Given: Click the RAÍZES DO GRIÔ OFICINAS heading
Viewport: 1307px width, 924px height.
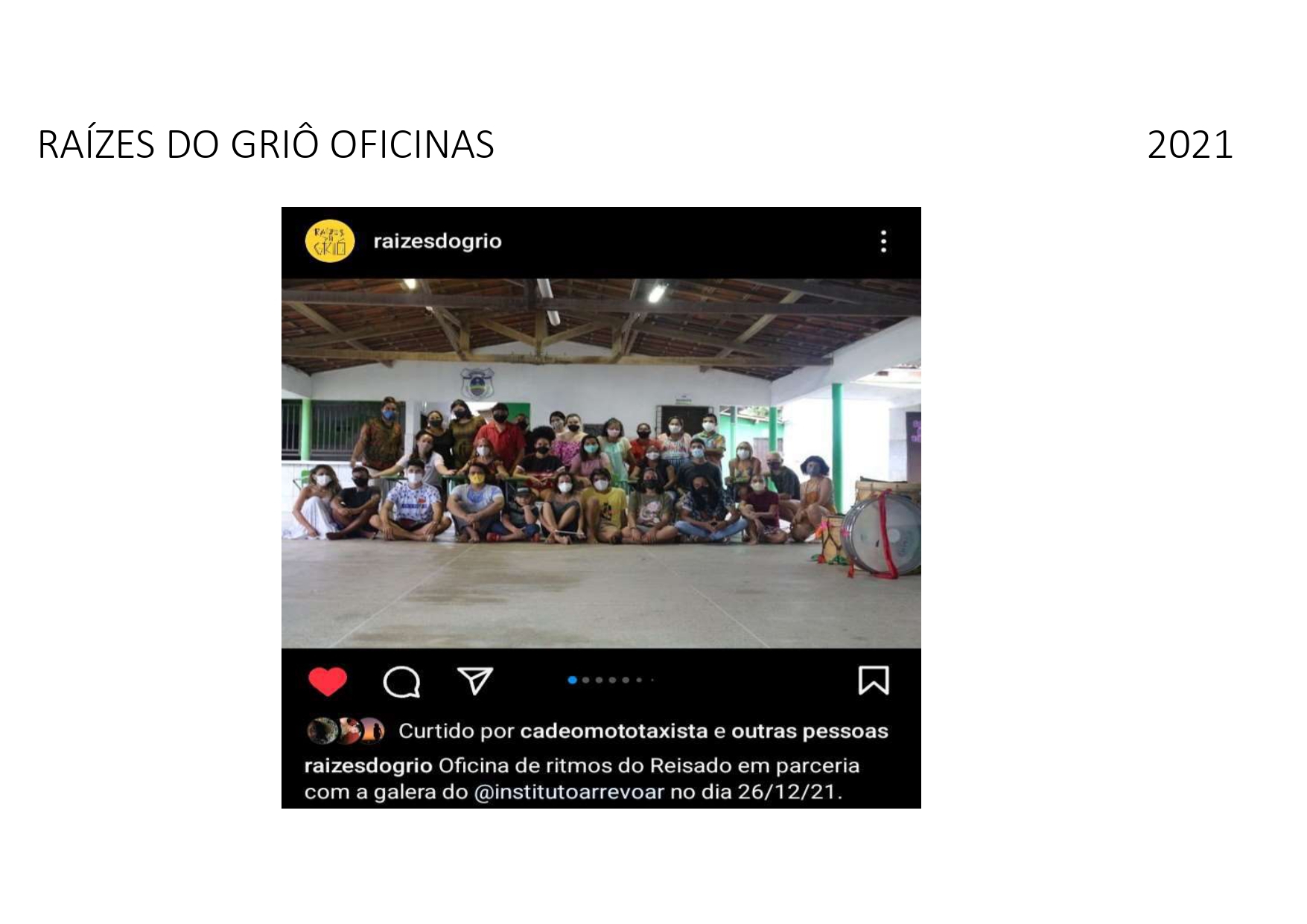Looking at the screenshot, I should point(266,144).
